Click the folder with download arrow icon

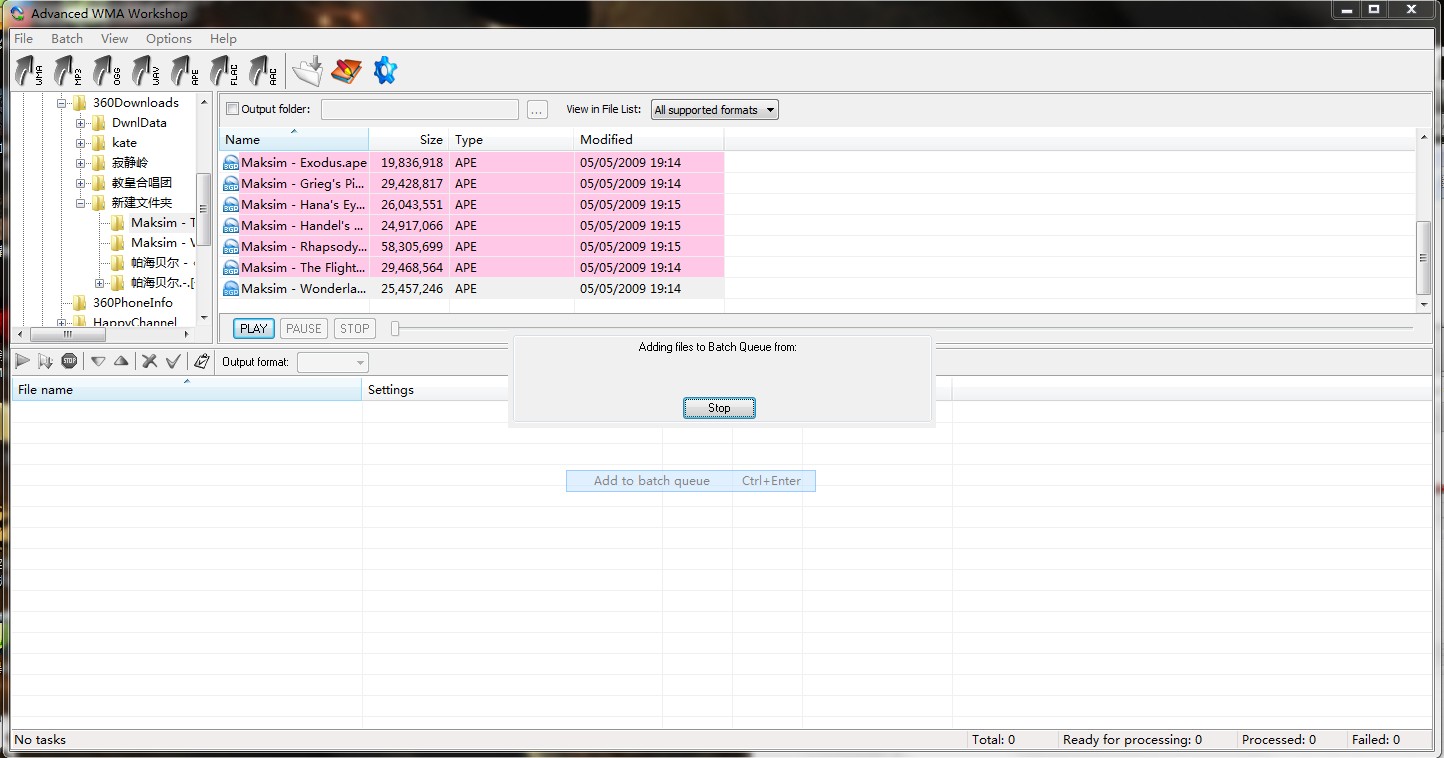(x=308, y=71)
